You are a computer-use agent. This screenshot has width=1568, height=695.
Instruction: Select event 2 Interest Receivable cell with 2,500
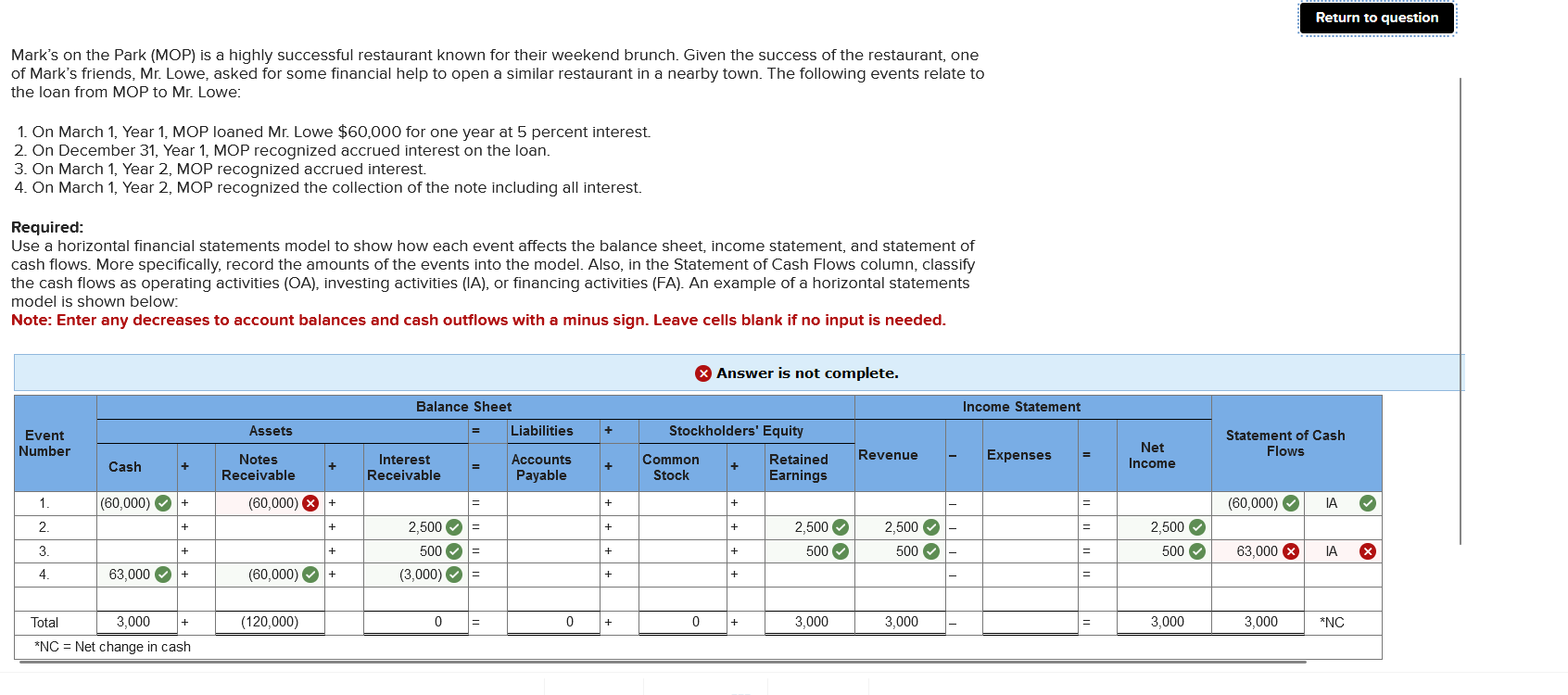coord(416,527)
